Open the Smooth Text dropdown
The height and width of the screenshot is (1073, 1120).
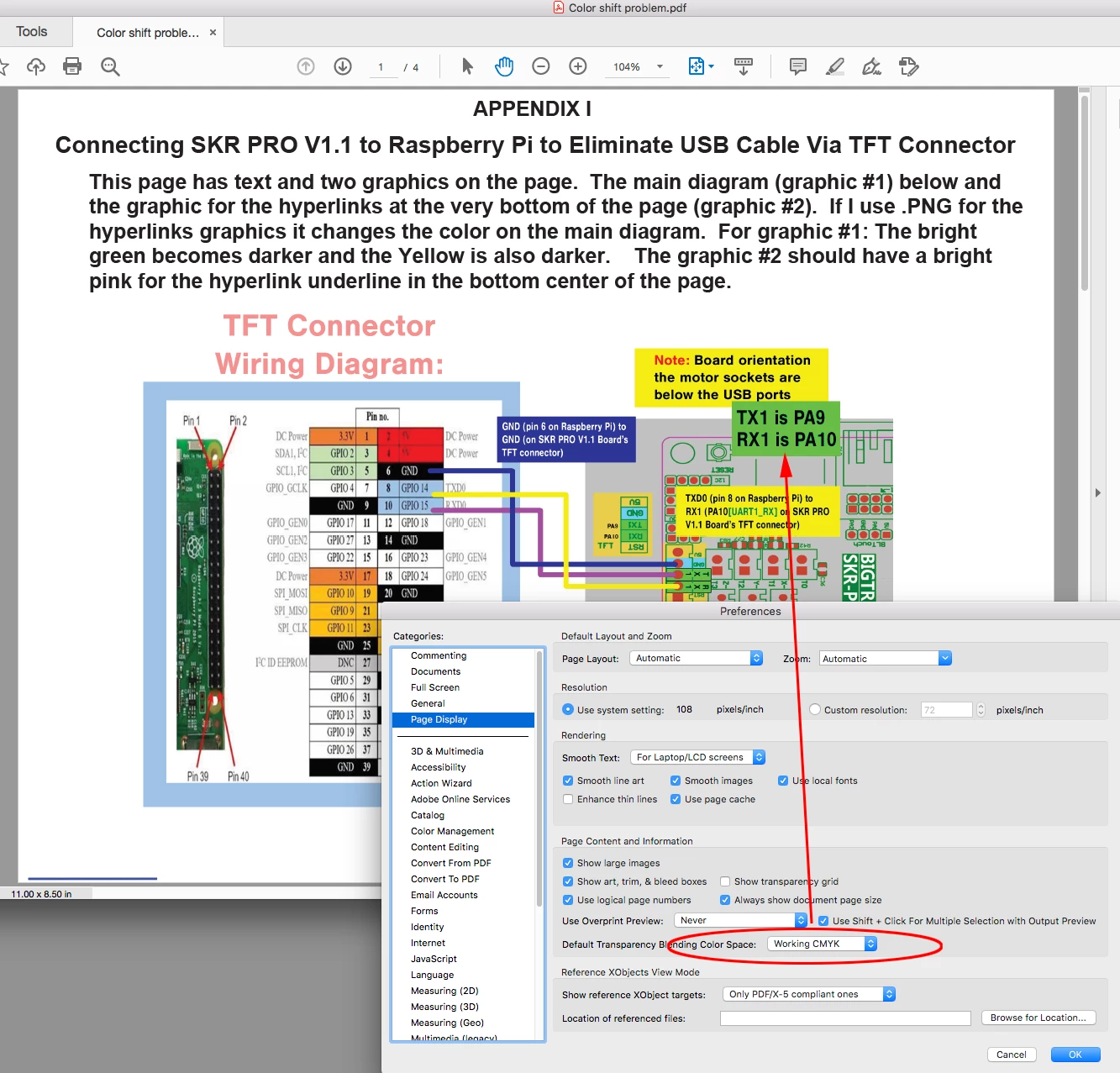click(x=697, y=757)
